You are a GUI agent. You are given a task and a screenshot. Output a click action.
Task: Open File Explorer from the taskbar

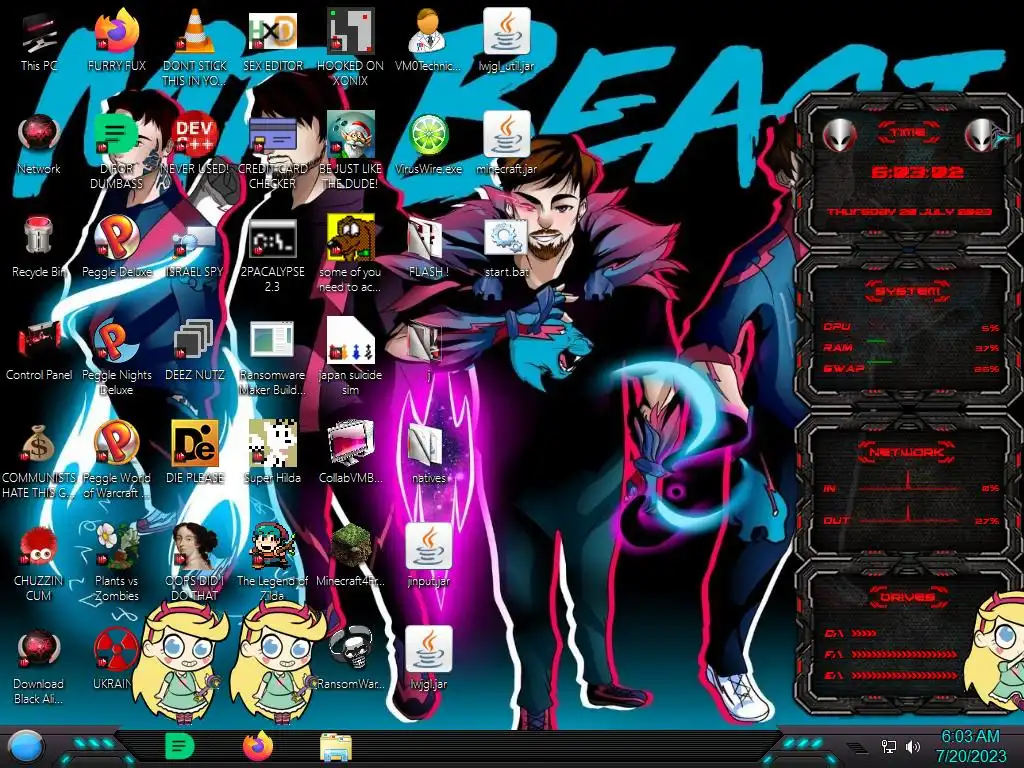tap(336, 747)
